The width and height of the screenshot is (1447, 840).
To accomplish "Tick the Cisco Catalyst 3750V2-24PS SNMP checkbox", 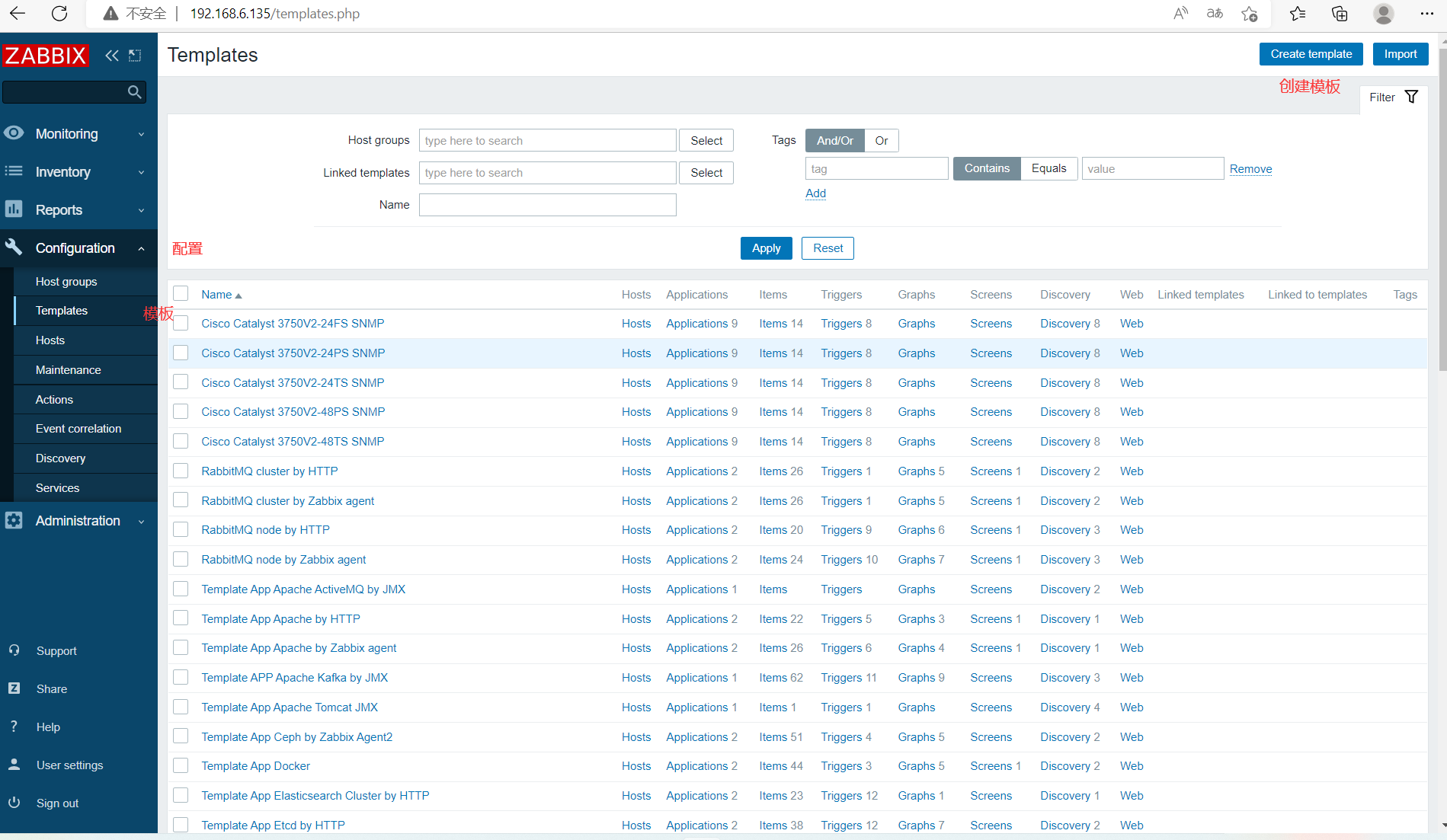I will (x=181, y=353).
